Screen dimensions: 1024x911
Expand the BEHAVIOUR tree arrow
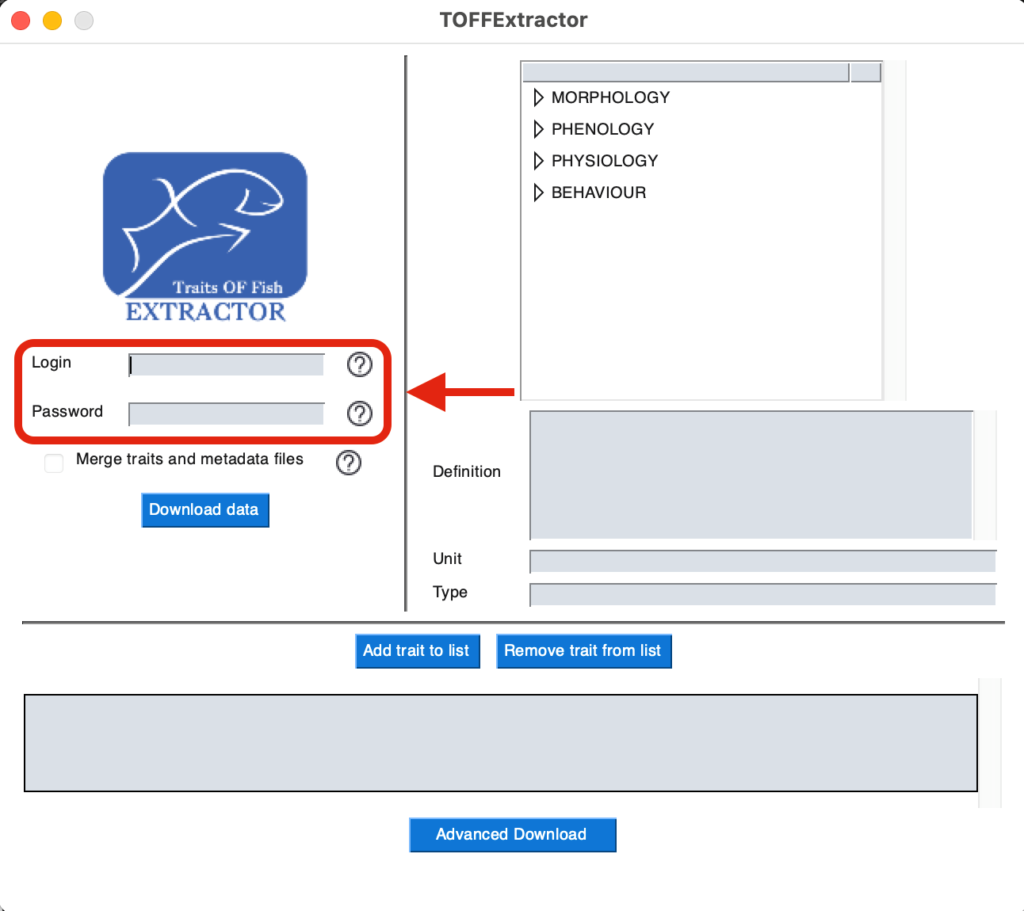[x=538, y=193]
